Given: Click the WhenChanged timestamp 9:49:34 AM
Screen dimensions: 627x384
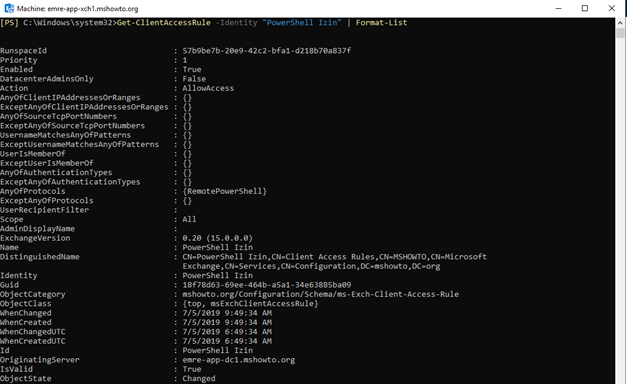Looking at the screenshot, I should point(227,313).
